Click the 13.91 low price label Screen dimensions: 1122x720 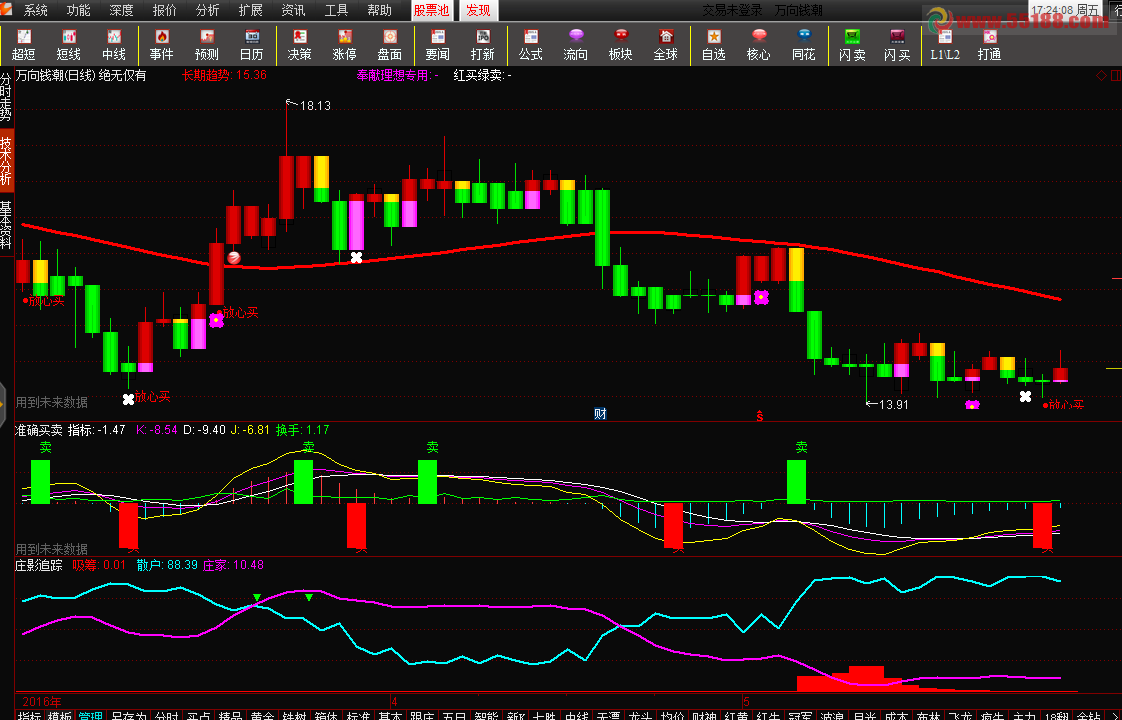click(894, 404)
